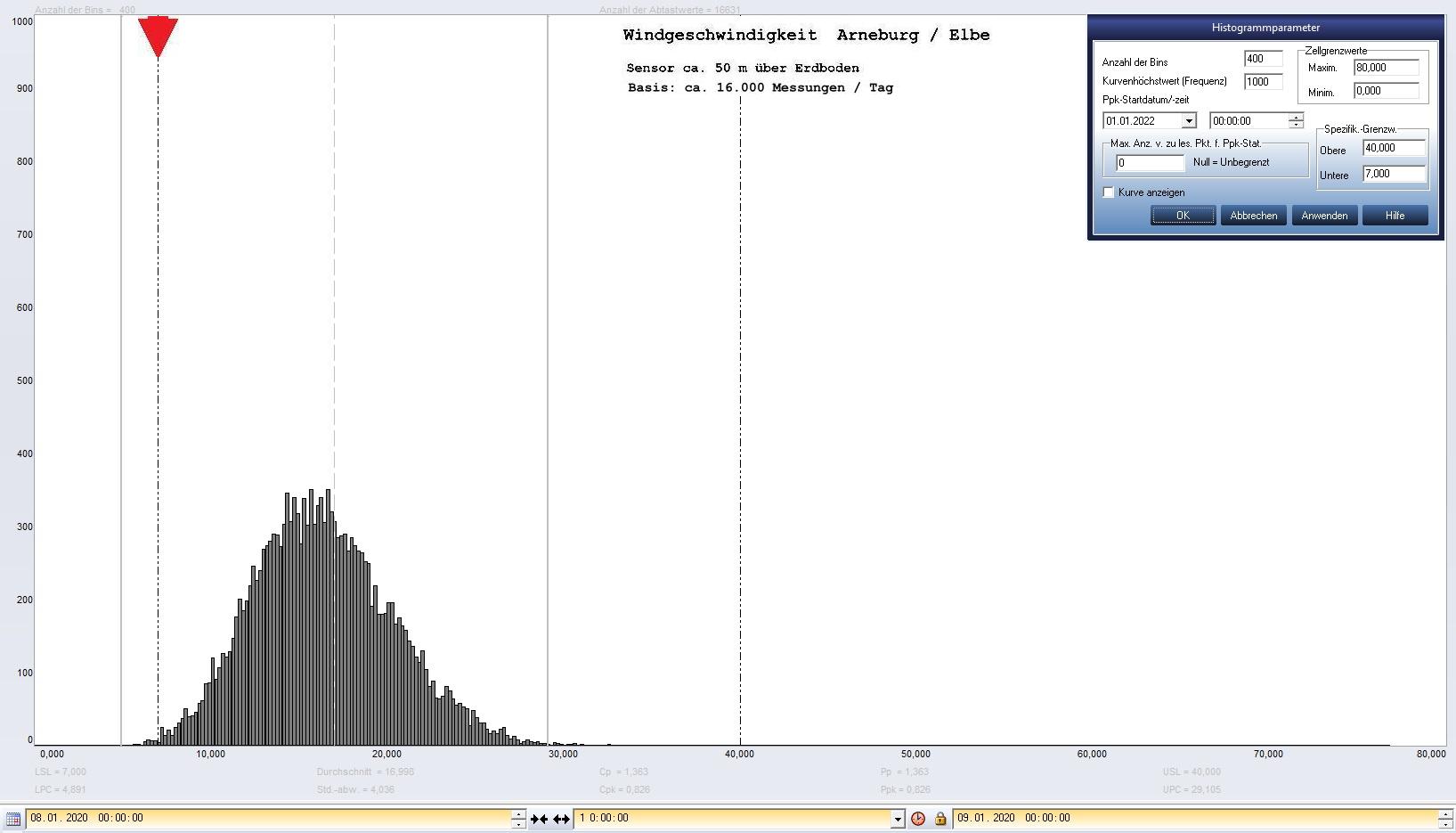Open the Ppk start date dropdown

[x=1188, y=121]
